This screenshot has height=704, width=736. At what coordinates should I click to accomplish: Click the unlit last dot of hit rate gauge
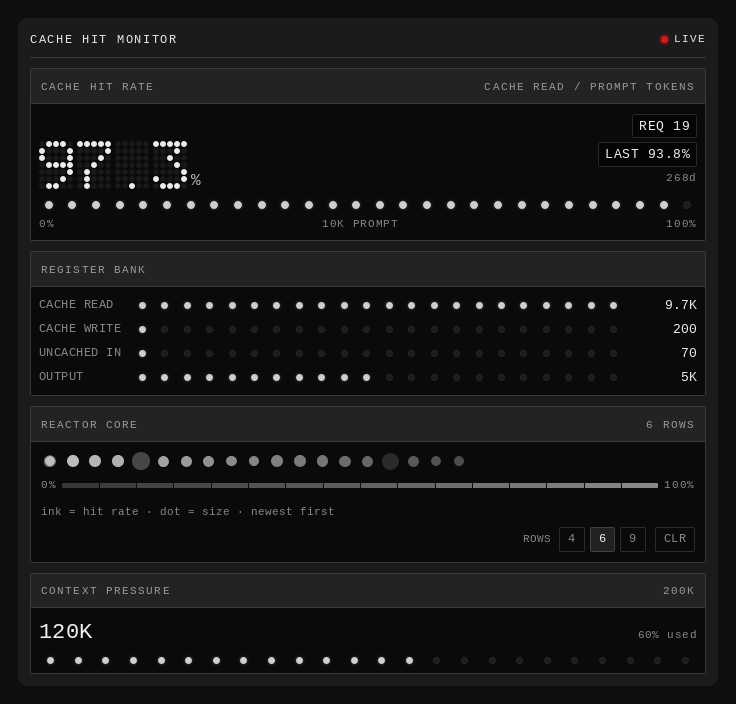point(687,205)
